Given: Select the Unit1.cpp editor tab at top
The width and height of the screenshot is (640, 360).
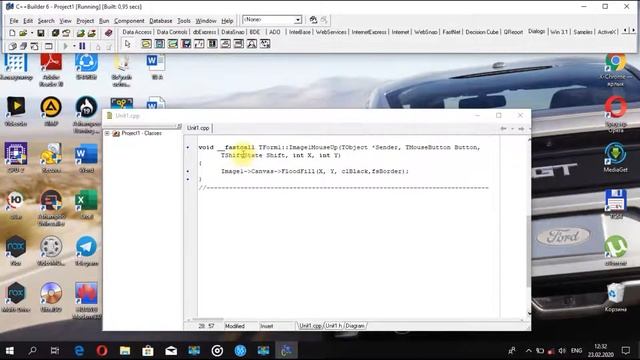Looking at the screenshot, I should coord(198,128).
